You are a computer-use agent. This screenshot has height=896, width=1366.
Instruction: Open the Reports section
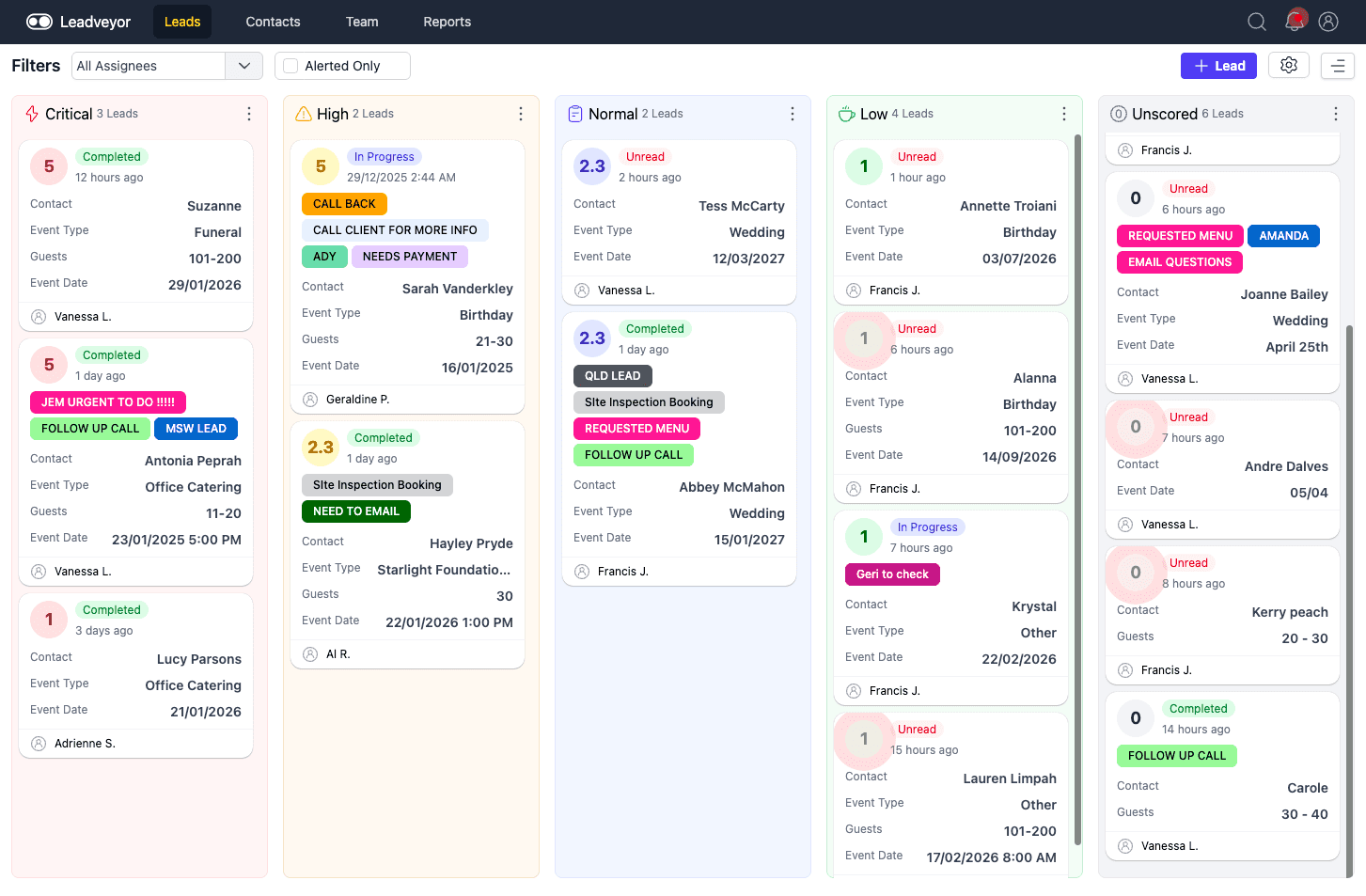[x=447, y=21]
